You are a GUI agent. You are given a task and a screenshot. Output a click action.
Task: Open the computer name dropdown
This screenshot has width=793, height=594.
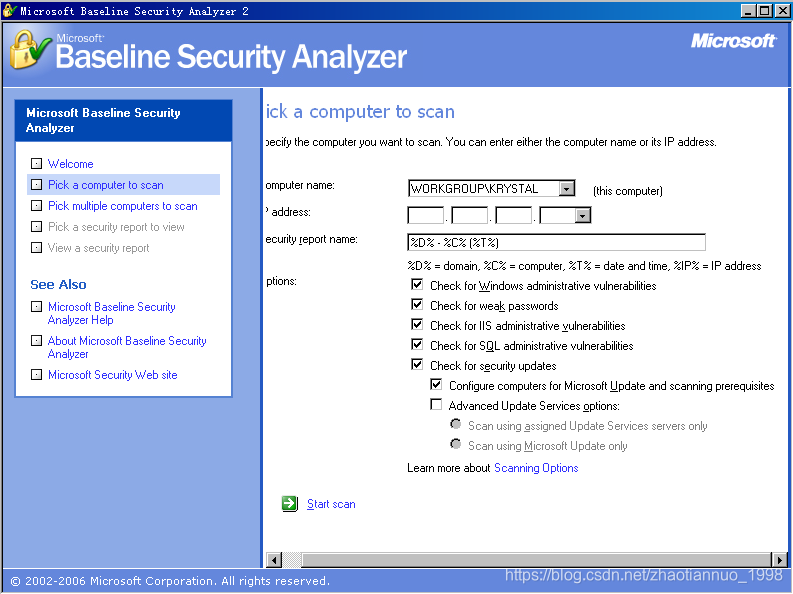click(x=567, y=189)
